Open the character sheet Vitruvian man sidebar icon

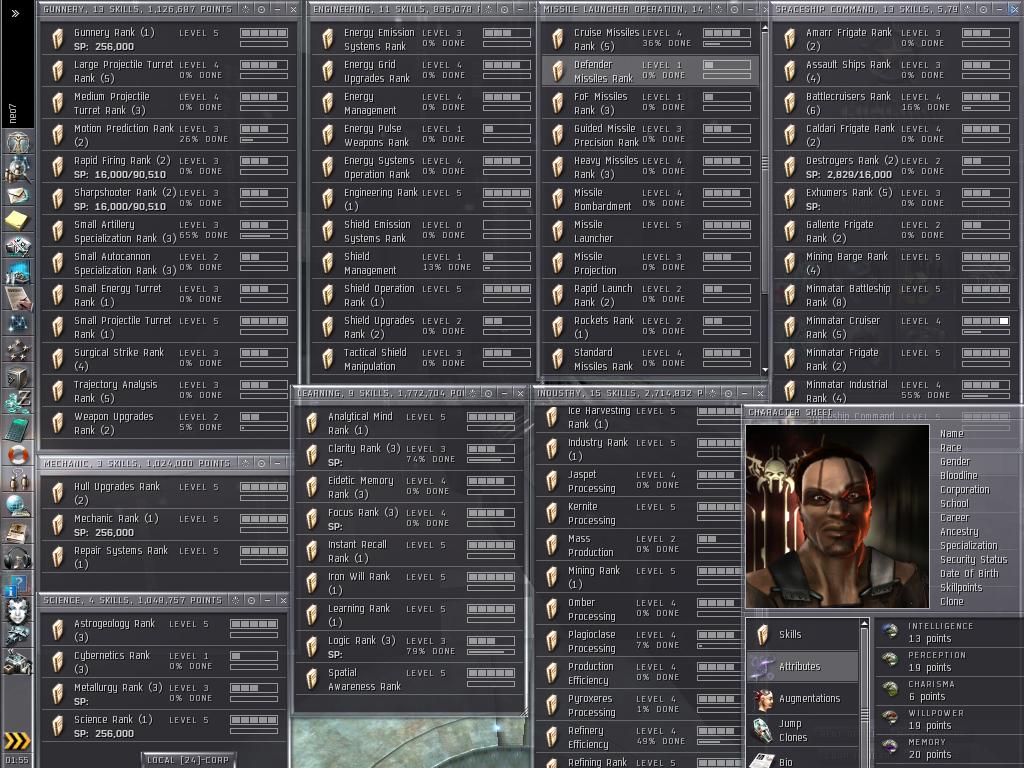point(18,141)
